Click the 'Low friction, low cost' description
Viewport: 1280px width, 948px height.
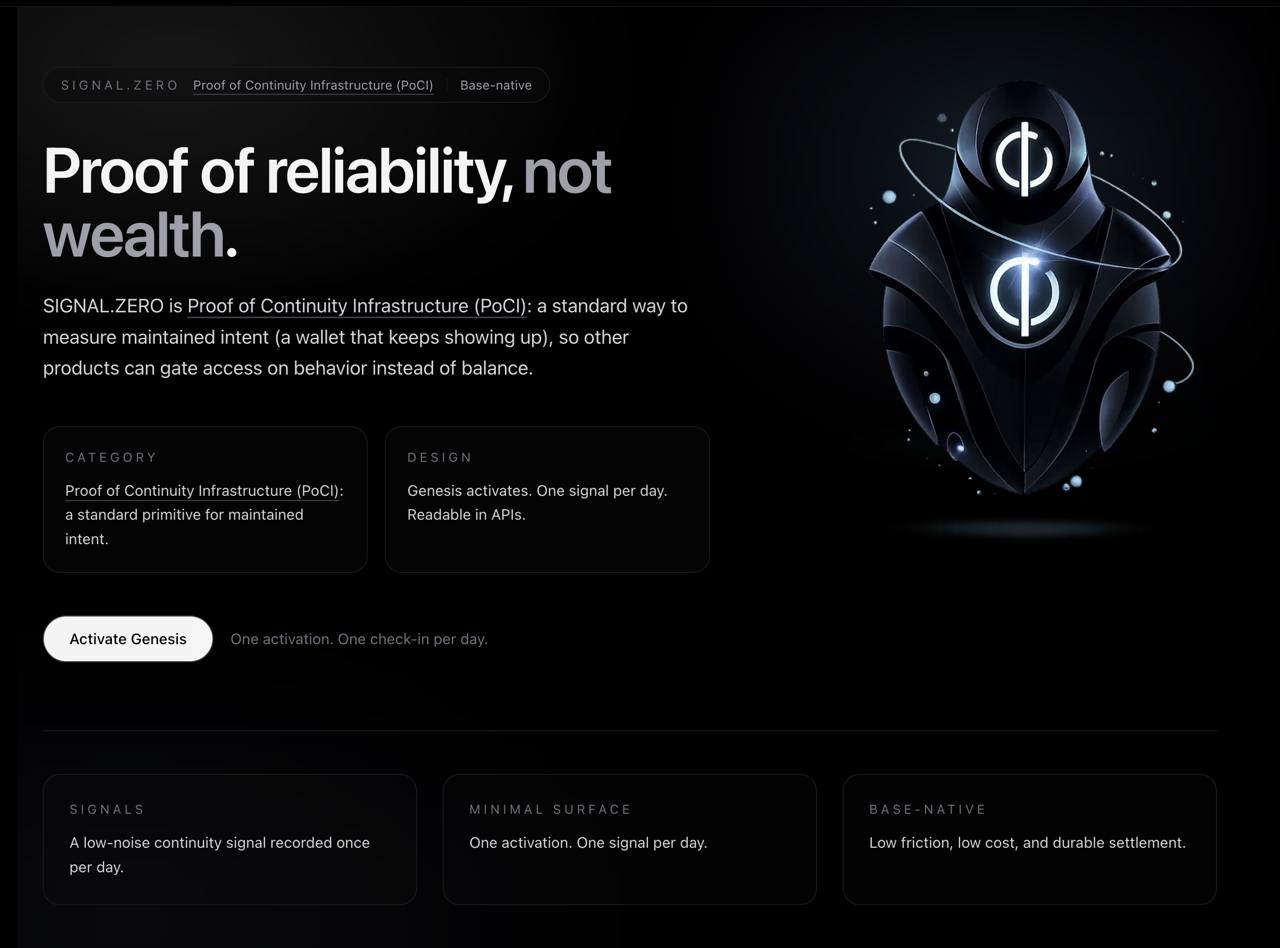[x=1027, y=843]
